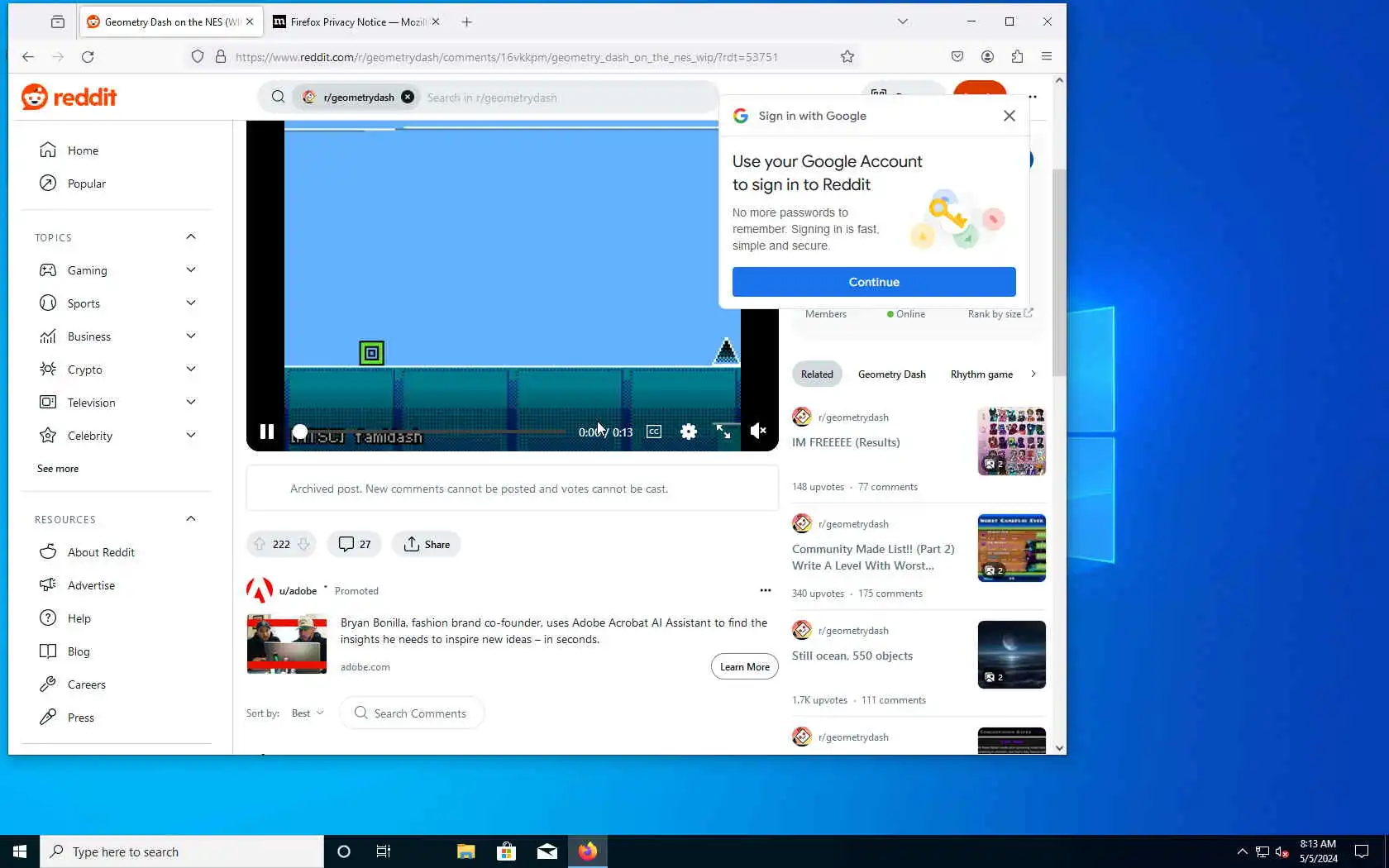
Task: Switch to Firefox Privacy Notice tab
Action: click(356, 22)
